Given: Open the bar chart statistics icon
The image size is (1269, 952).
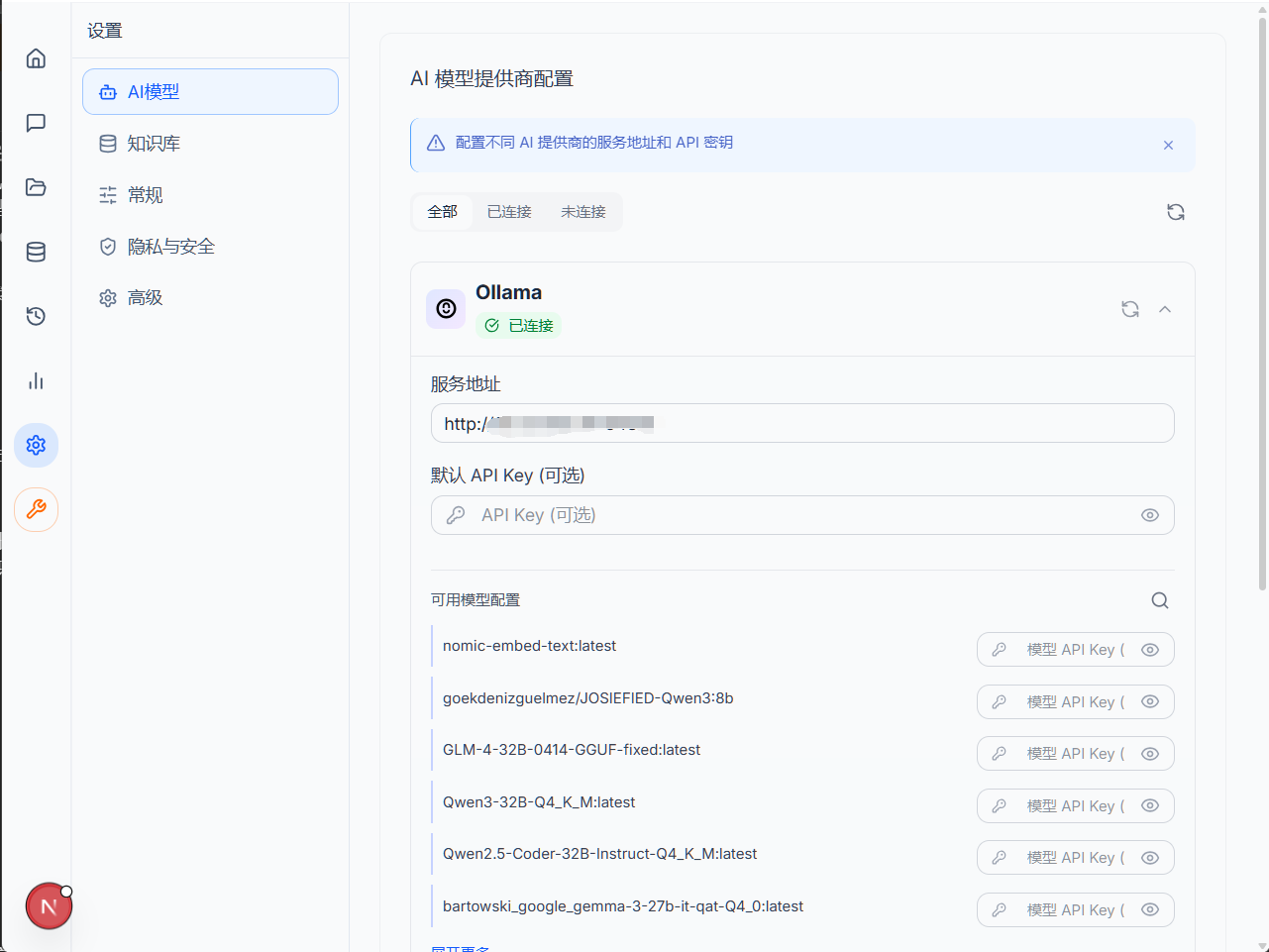Looking at the screenshot, I should (x=36, y=380).
